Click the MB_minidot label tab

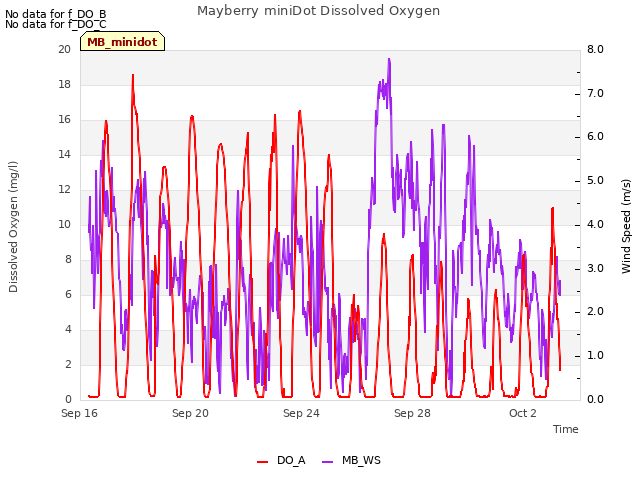click(x=122, y=42)
